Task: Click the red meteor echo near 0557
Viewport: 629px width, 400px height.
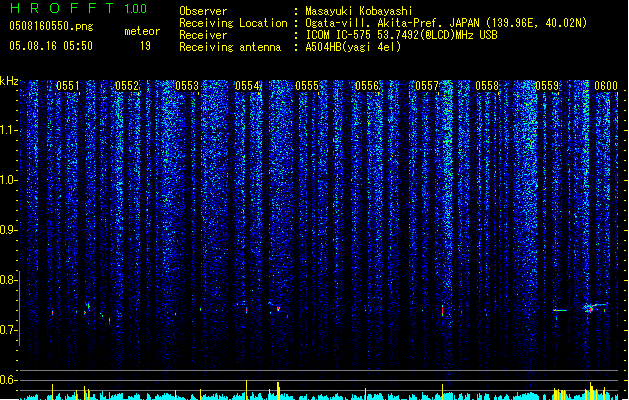Action: click(x=442, y=310)
